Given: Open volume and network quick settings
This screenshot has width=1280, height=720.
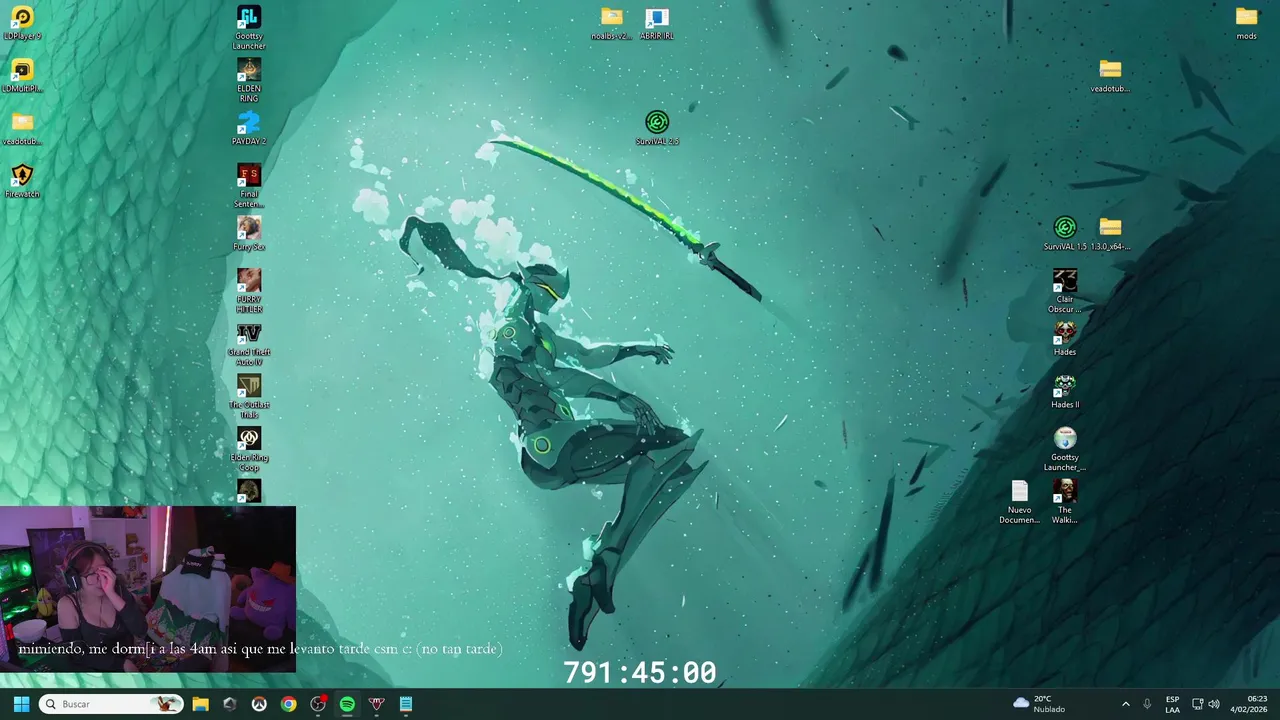Looking at the screenshot, I should pyautogui.click(x=1206, y=704).
